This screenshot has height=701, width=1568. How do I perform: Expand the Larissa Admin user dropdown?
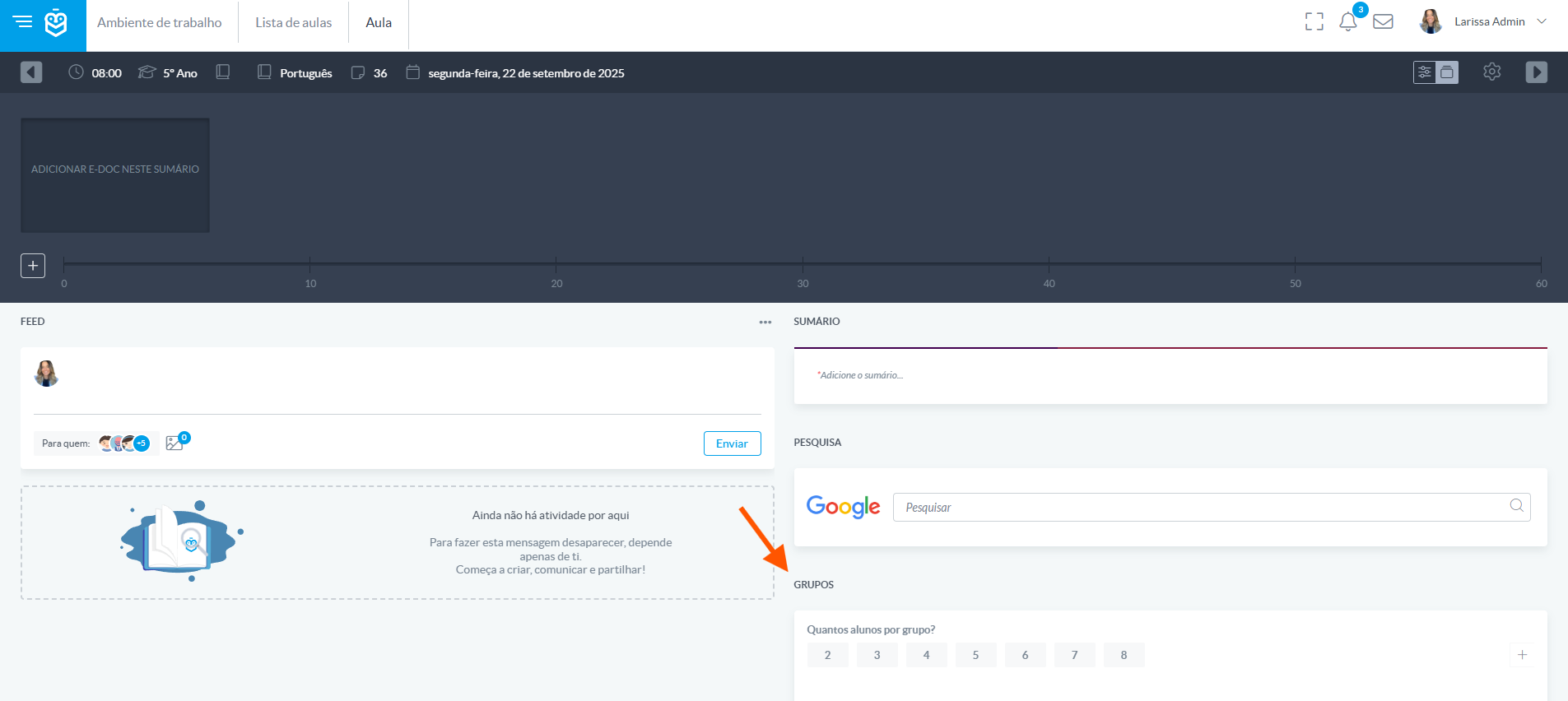(x=1542, y=21)
